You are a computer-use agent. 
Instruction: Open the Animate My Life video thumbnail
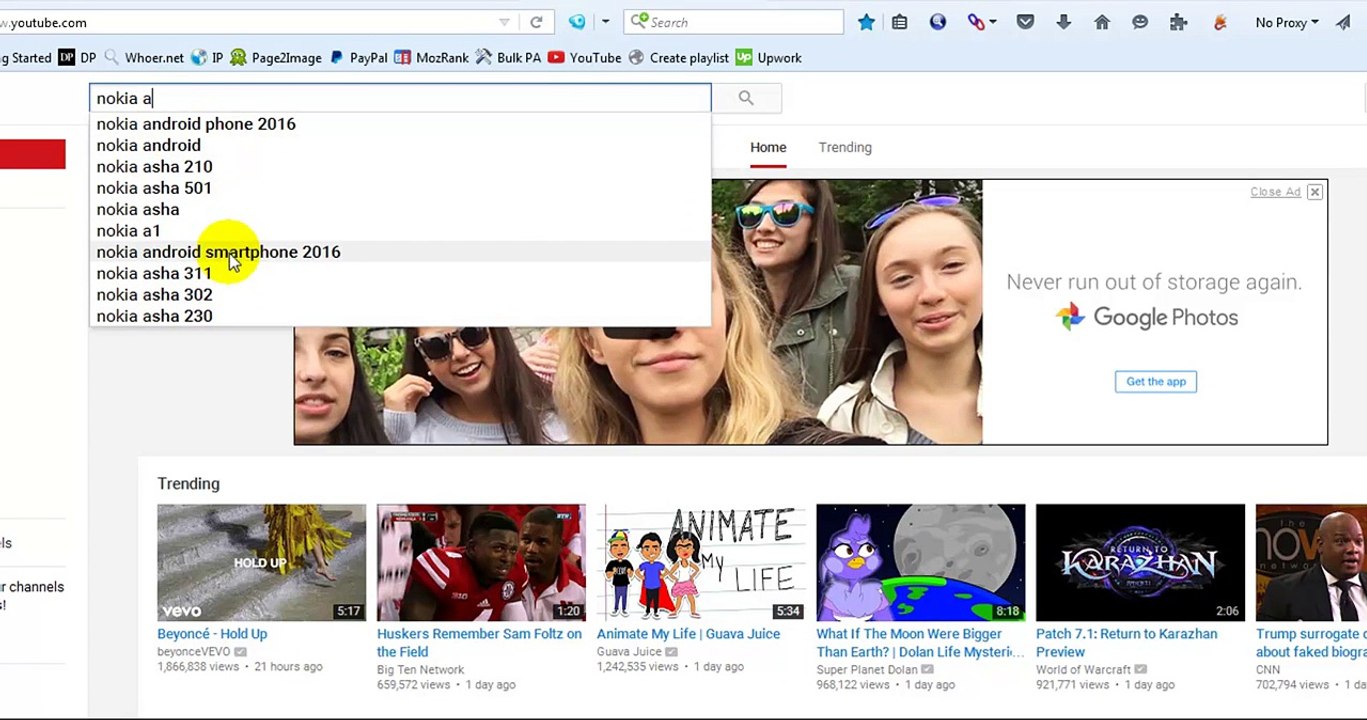[700, 562]
